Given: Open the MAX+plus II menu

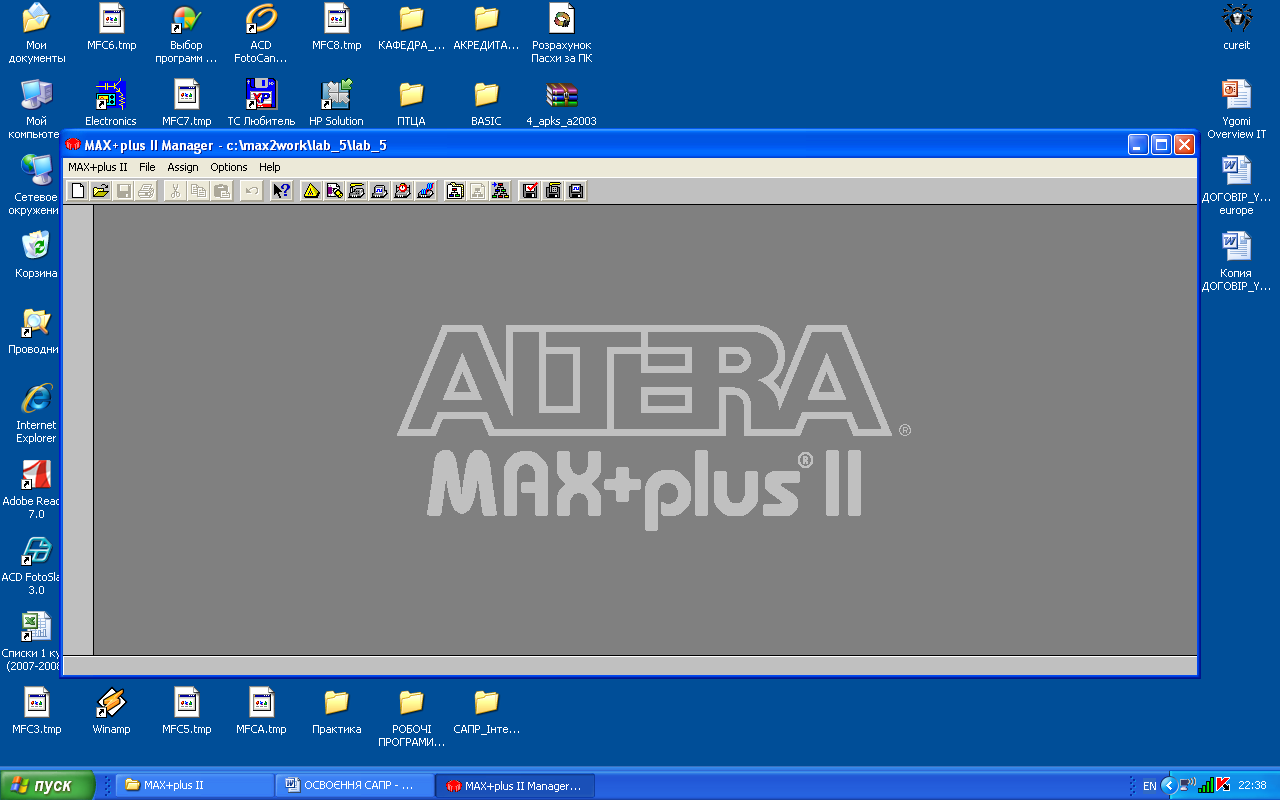Looking at the screenshot, I should click(98, 167).
